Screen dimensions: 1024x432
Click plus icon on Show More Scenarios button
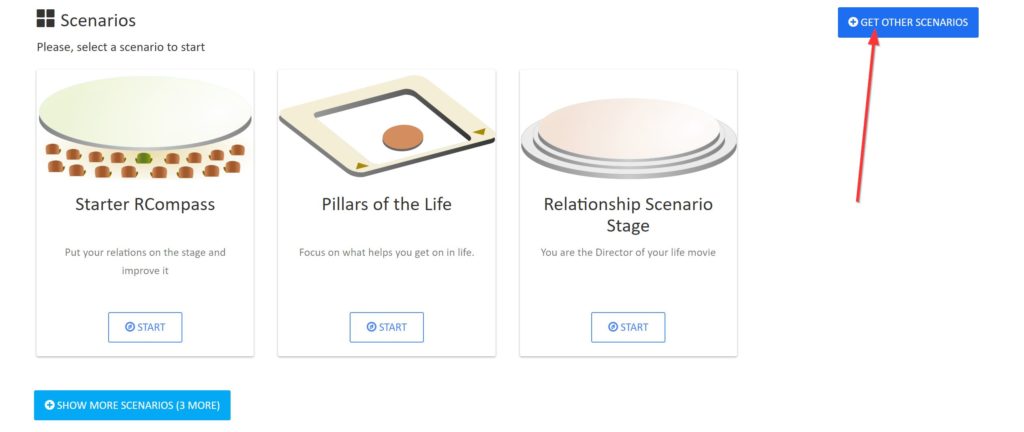[50, 405]
